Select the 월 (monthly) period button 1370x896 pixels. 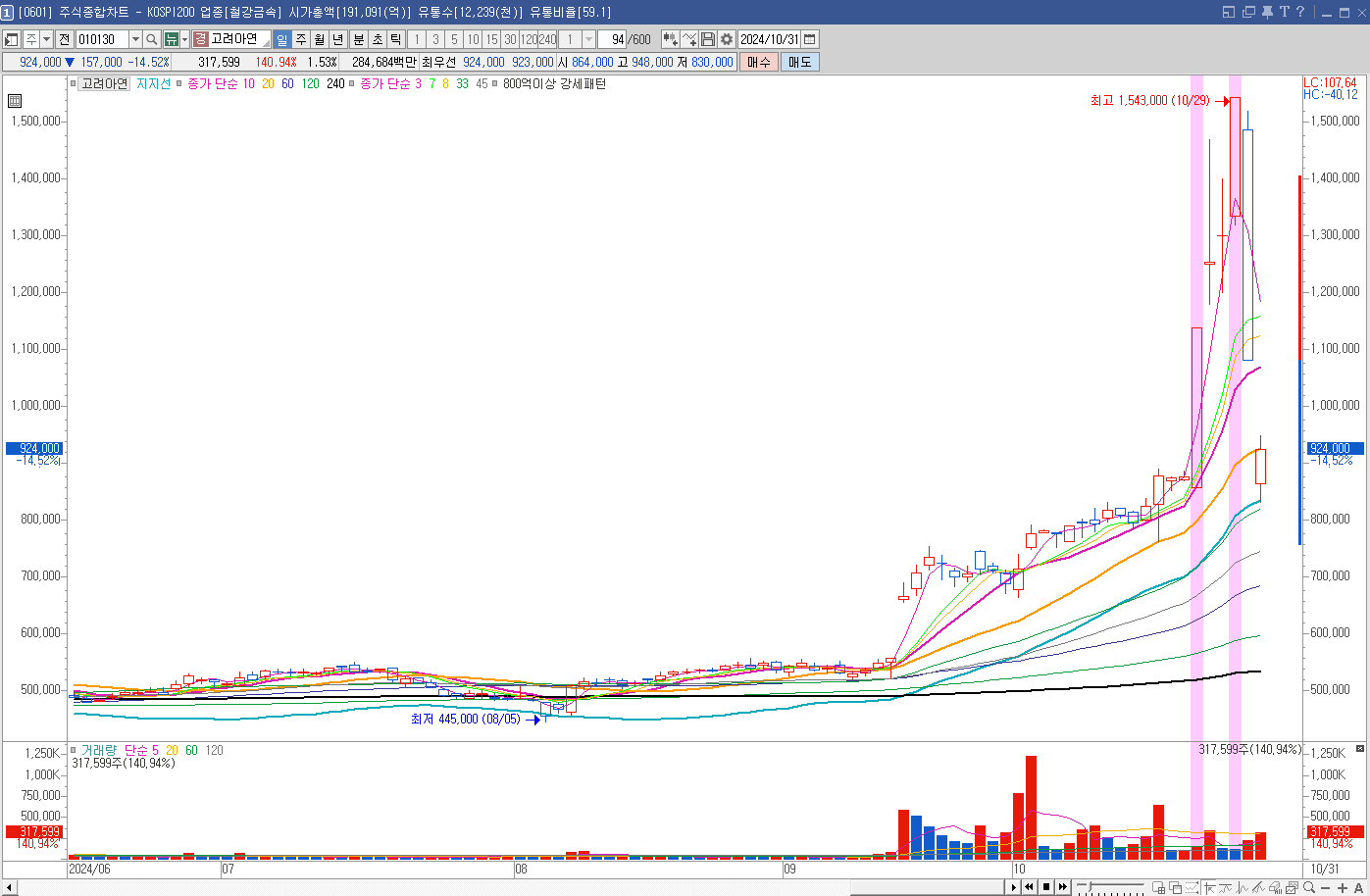[320, 39]
